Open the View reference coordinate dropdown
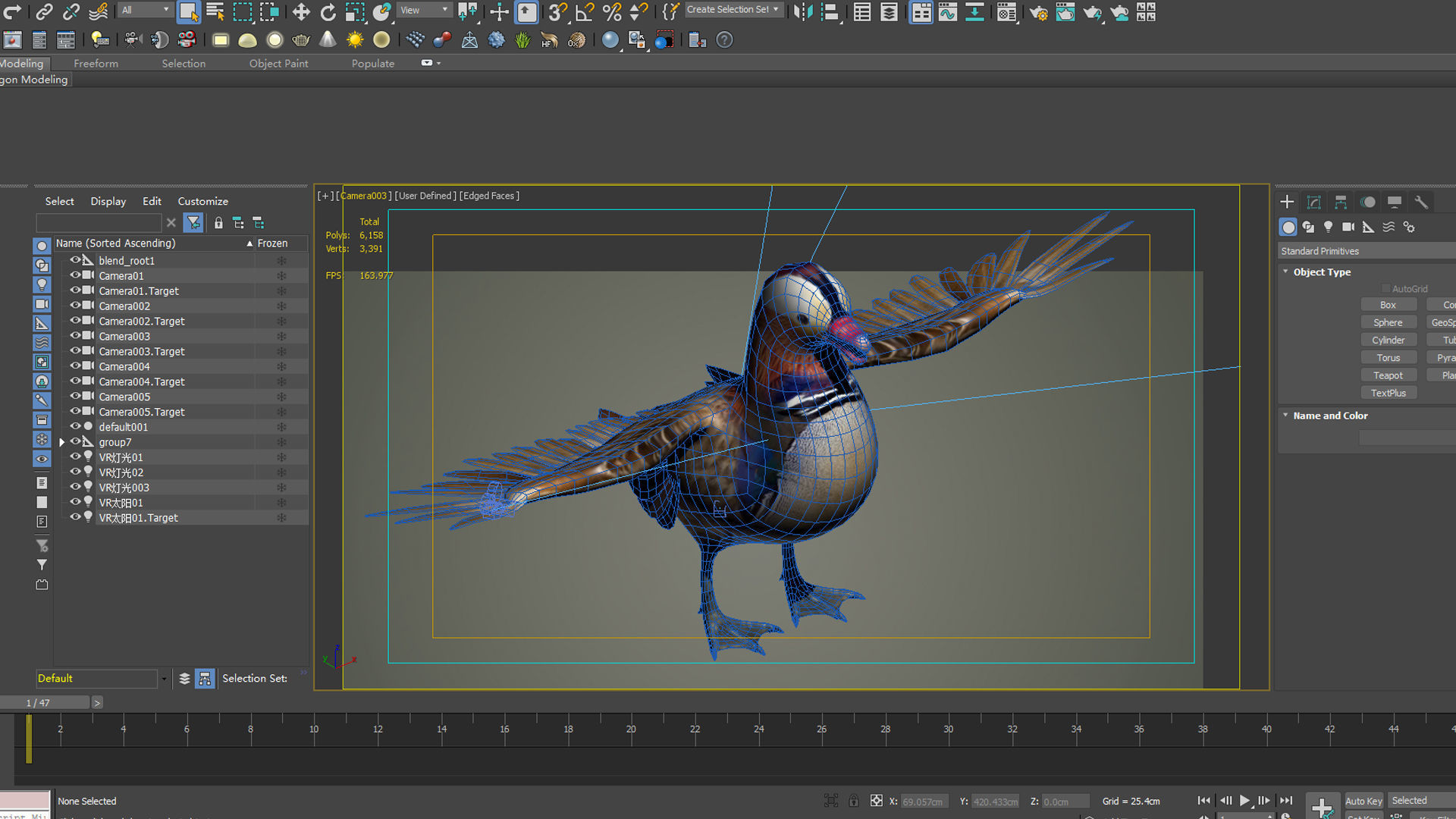The image size is (1456, 819). click(425, 10)
